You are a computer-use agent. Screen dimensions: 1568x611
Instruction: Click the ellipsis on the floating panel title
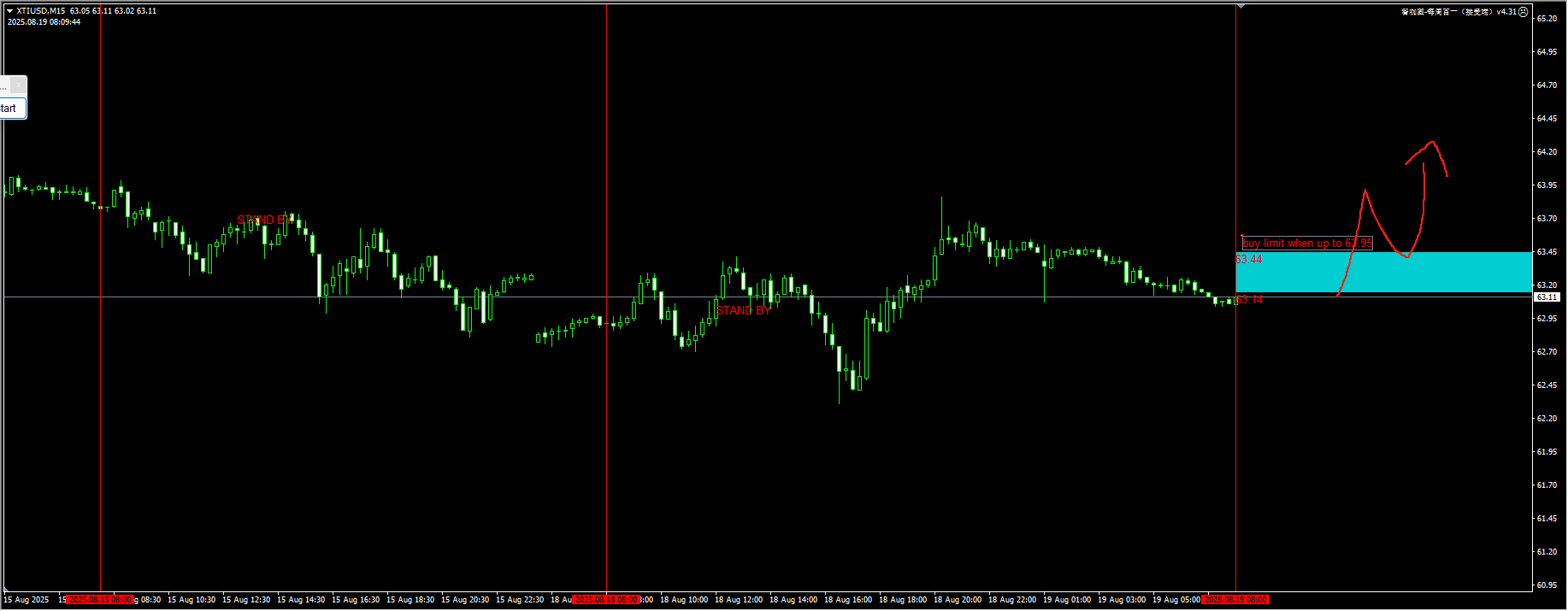[3, 86]
